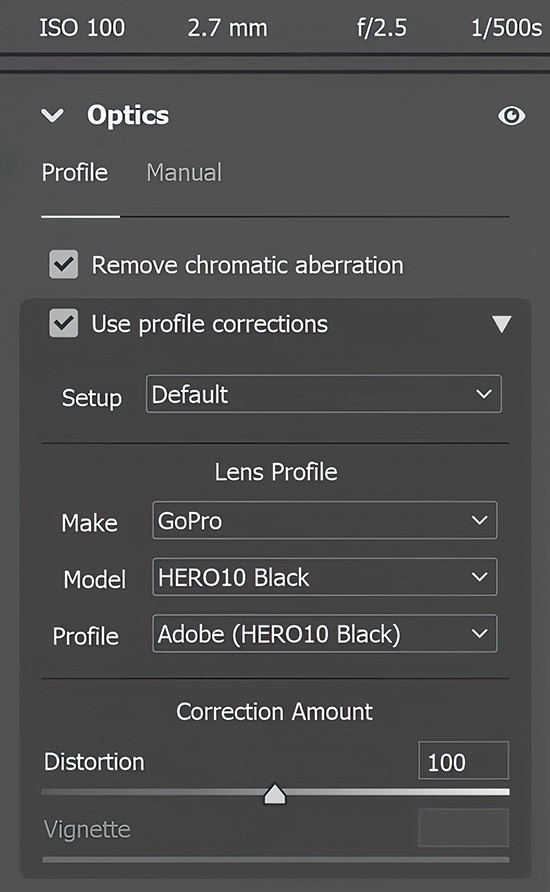Open the Setup Default dropdown
The height and width of the screenshot is (892, 550).
click(x=324, y=394)
